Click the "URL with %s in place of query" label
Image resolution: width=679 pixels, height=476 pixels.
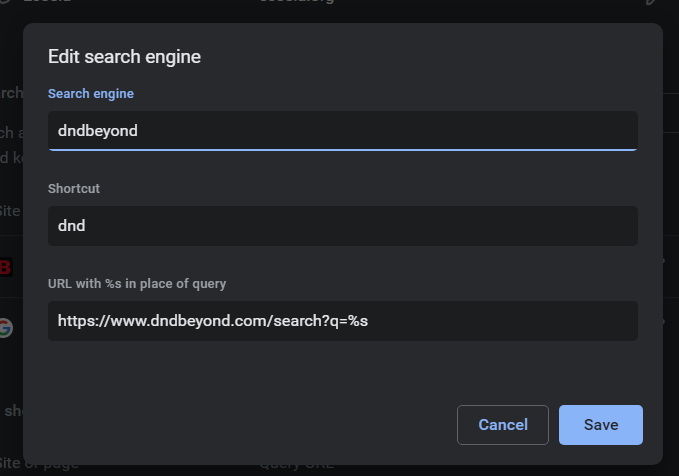pos(137,284)
